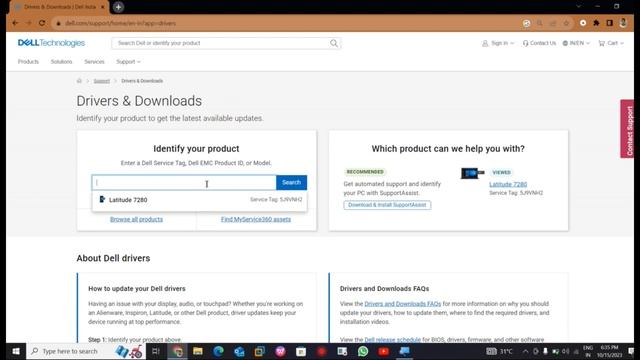The width and height of the screenshot is (640, 360).
Task: Open the Drivers and Downloads FAQs link
Action: pyautogui.click(x=402, y=304)
